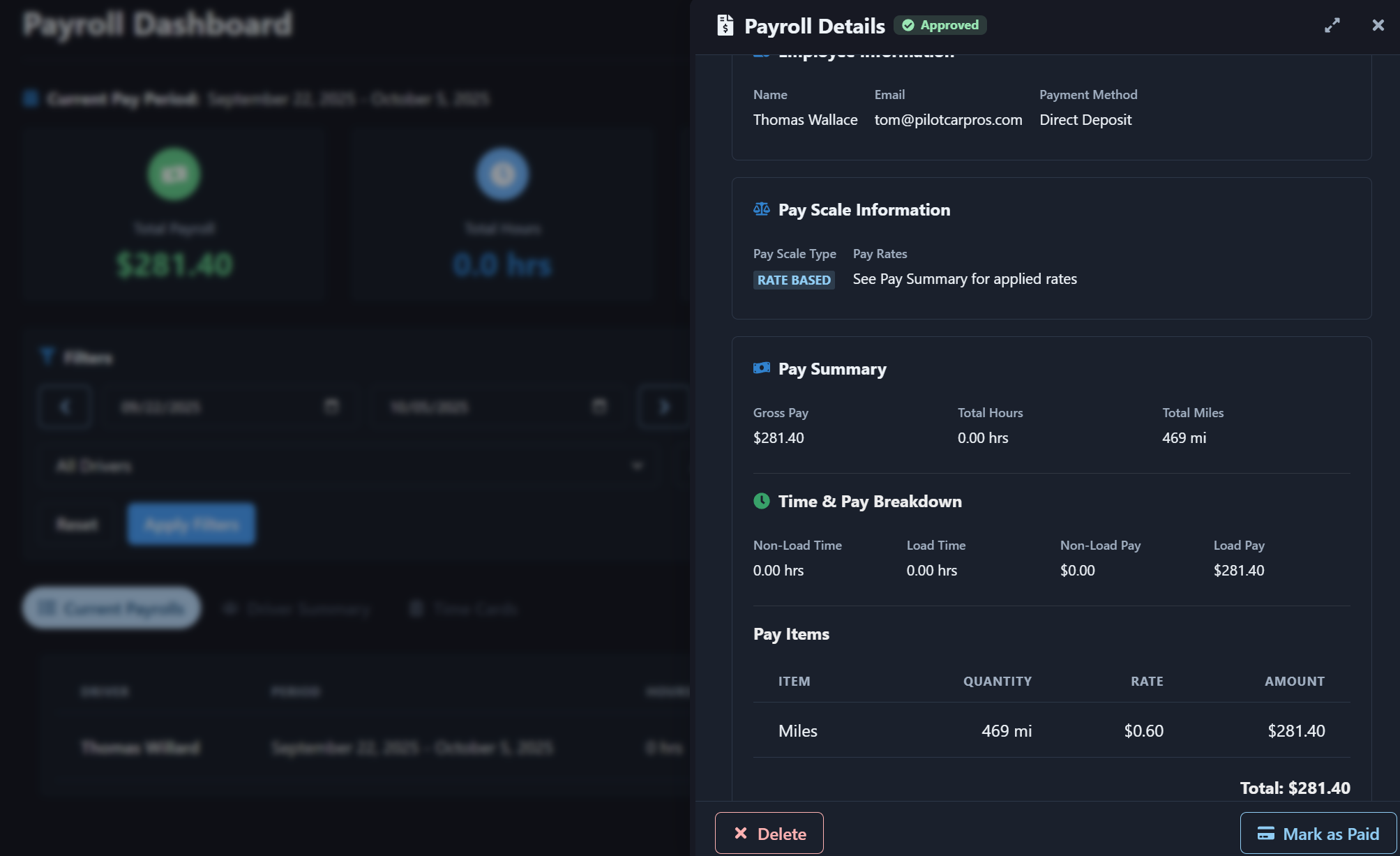This screenshot has width=1400, height=856.
Task: Click the Direct Deposit payment method value
Action: point(1085,119)
